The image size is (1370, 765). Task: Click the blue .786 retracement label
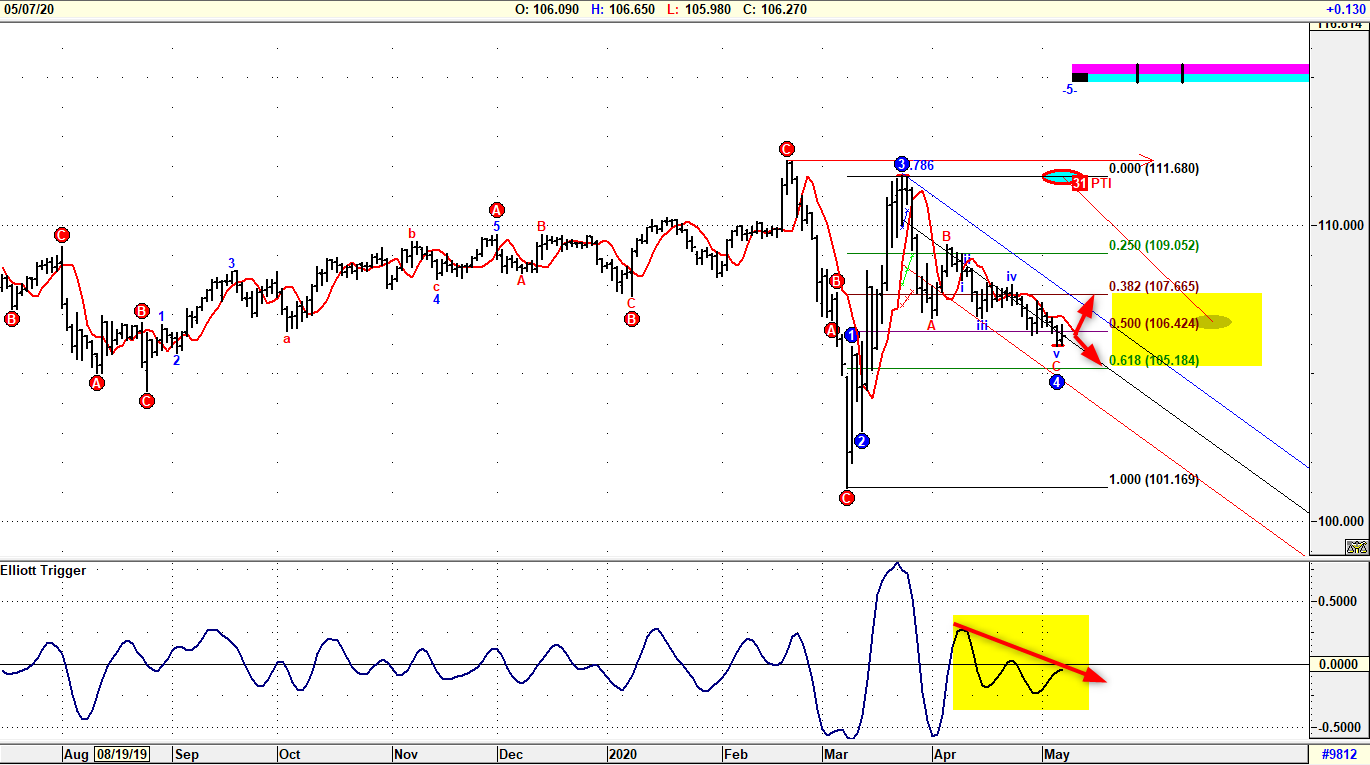click(x=921, y=165)
